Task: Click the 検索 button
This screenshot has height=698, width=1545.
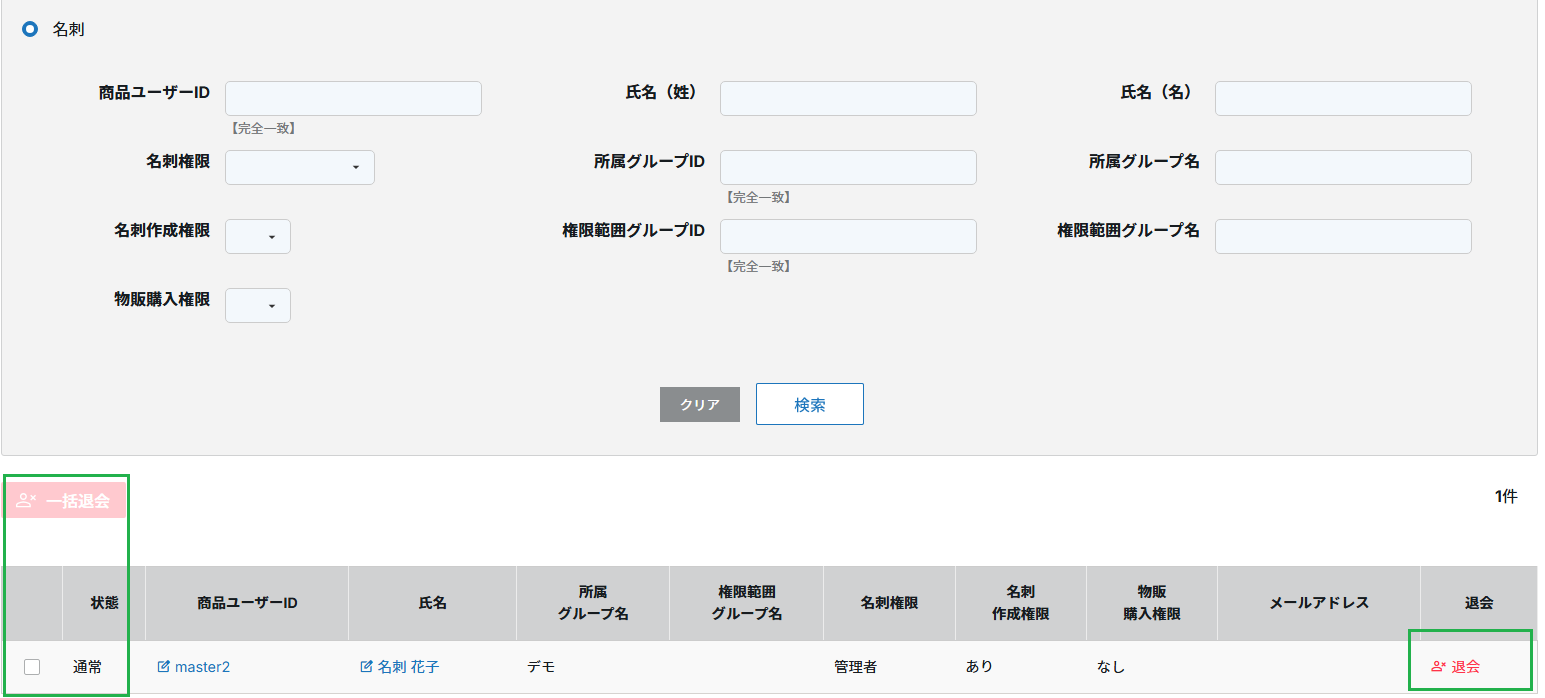Action: (x=809, y=404)
